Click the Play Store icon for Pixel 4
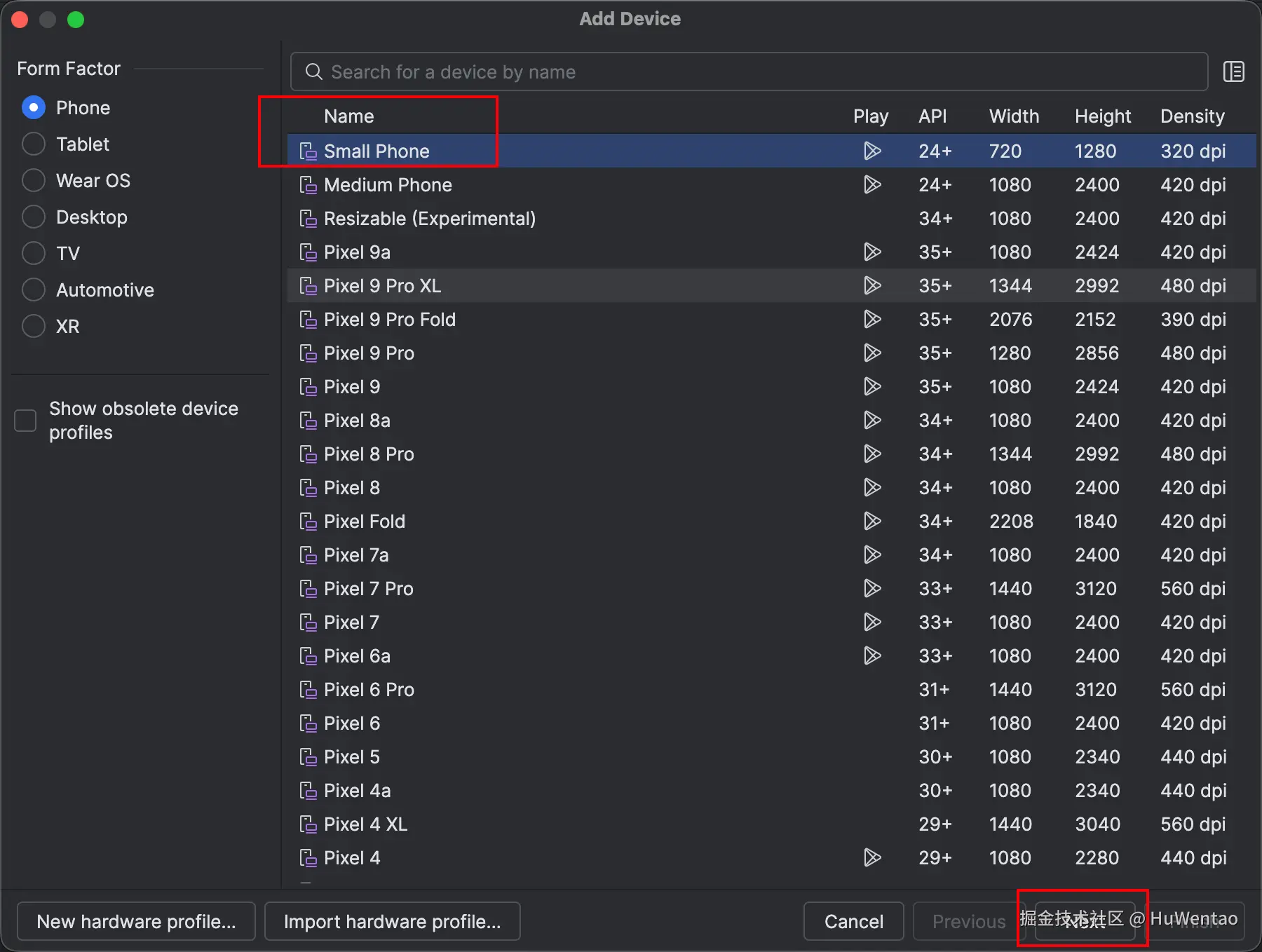 point(872,858)
